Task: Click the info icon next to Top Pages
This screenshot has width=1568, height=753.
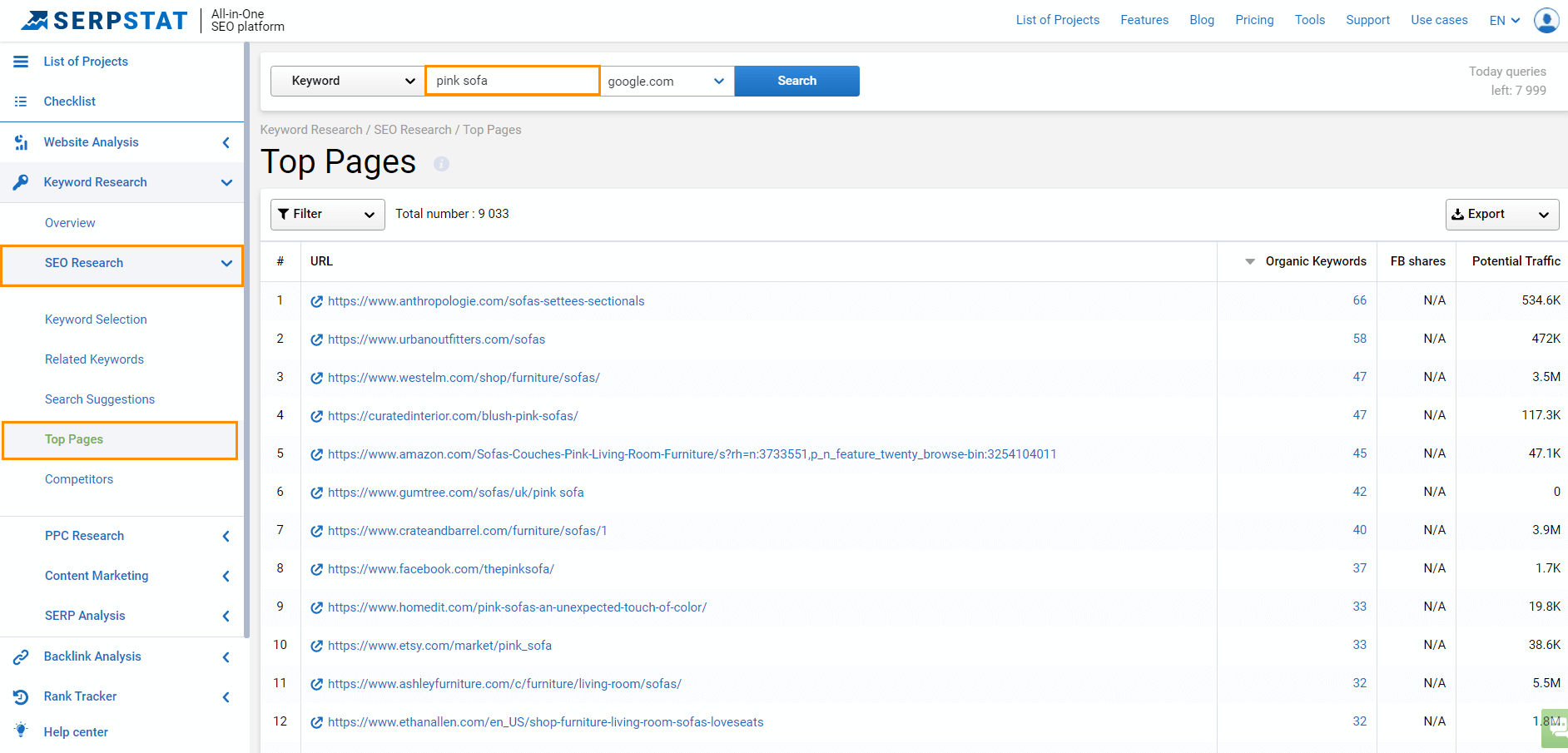Action: pos(442,164)
